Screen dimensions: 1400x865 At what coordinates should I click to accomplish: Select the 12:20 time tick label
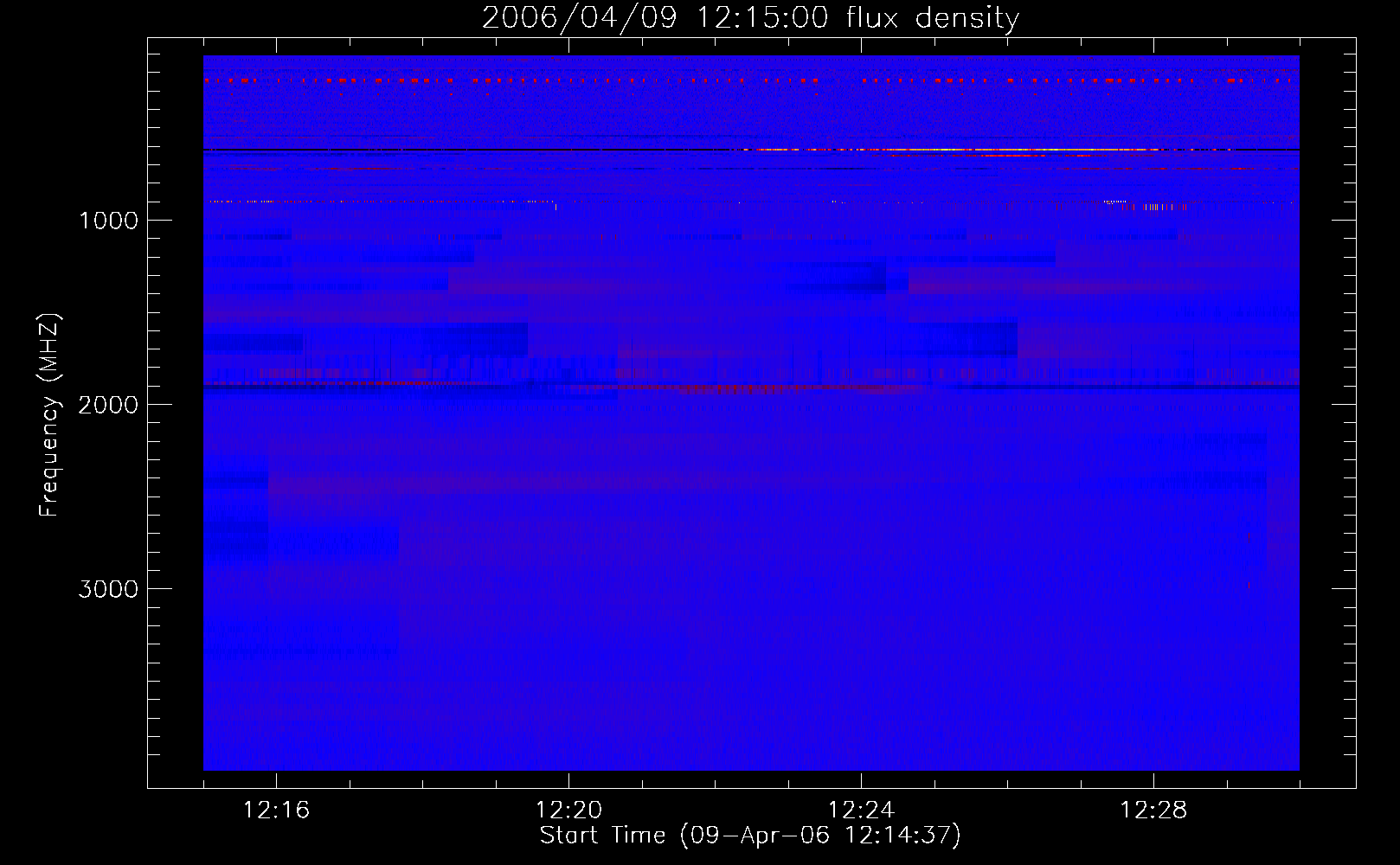click(568, 810)
